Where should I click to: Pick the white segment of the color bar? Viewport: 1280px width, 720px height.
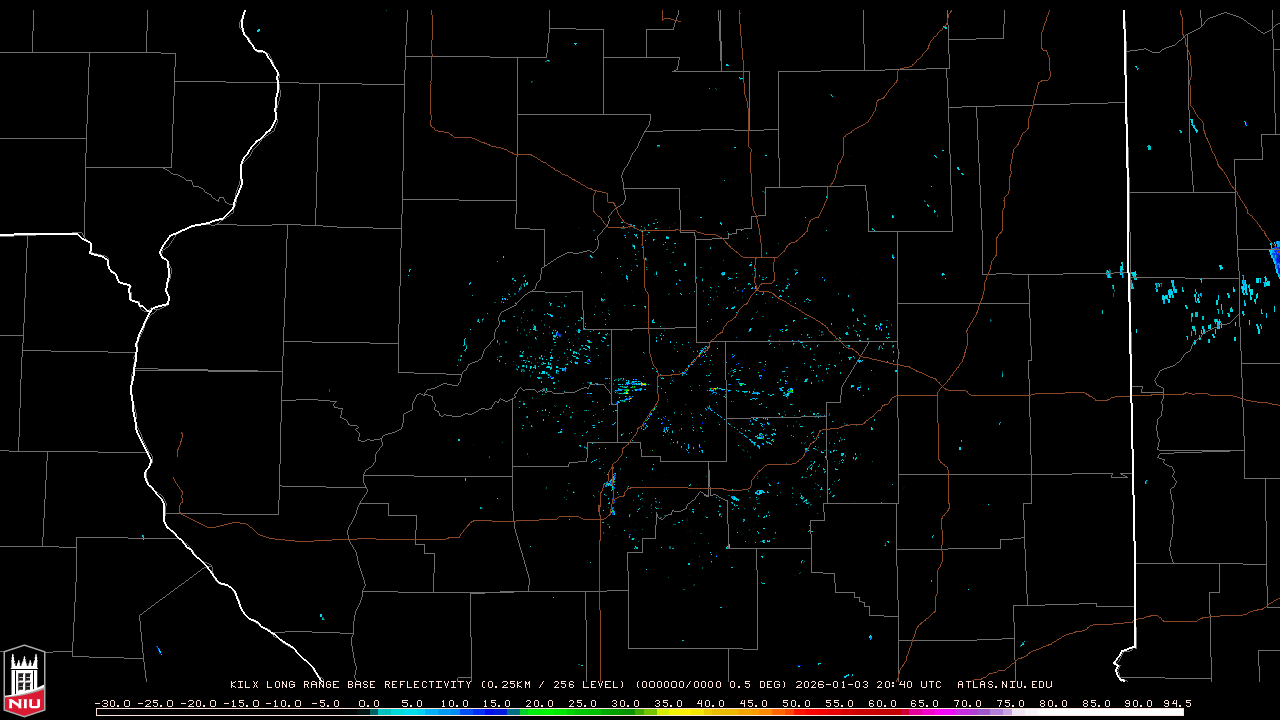pyautogui.click(x=1100, y=712)
